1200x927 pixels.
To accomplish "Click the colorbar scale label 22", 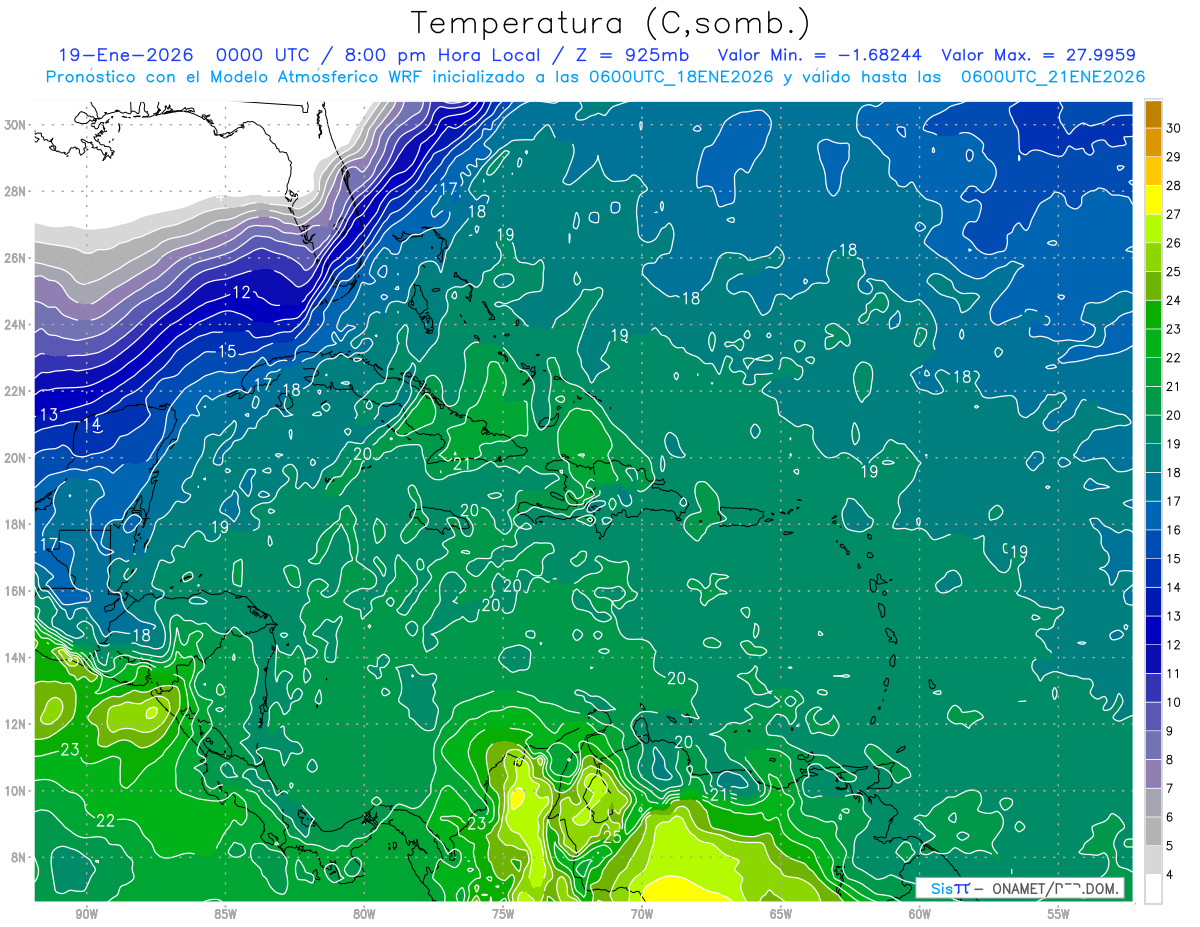I will point(1173,357).
